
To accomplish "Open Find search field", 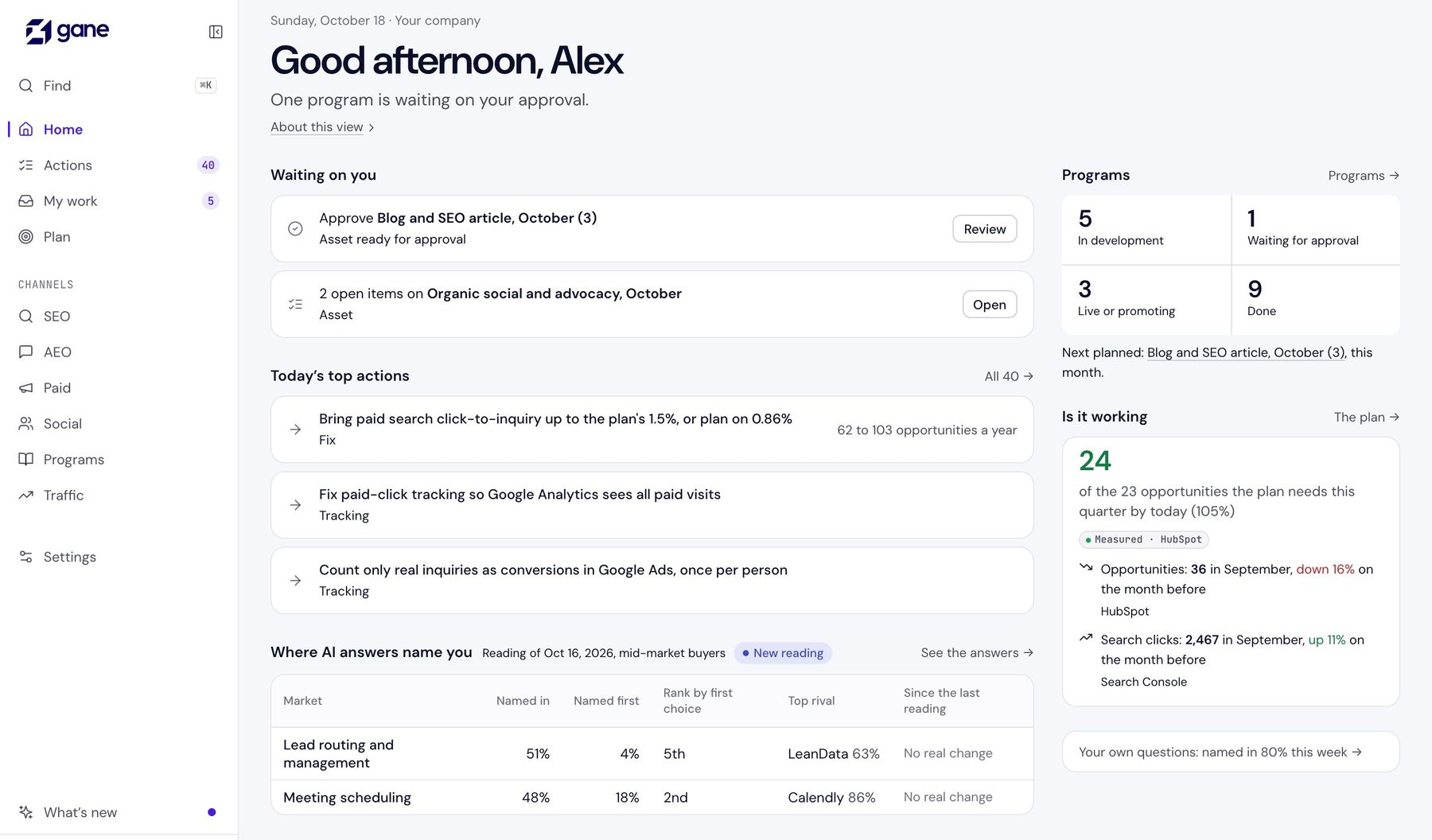I will pos(118,86).
